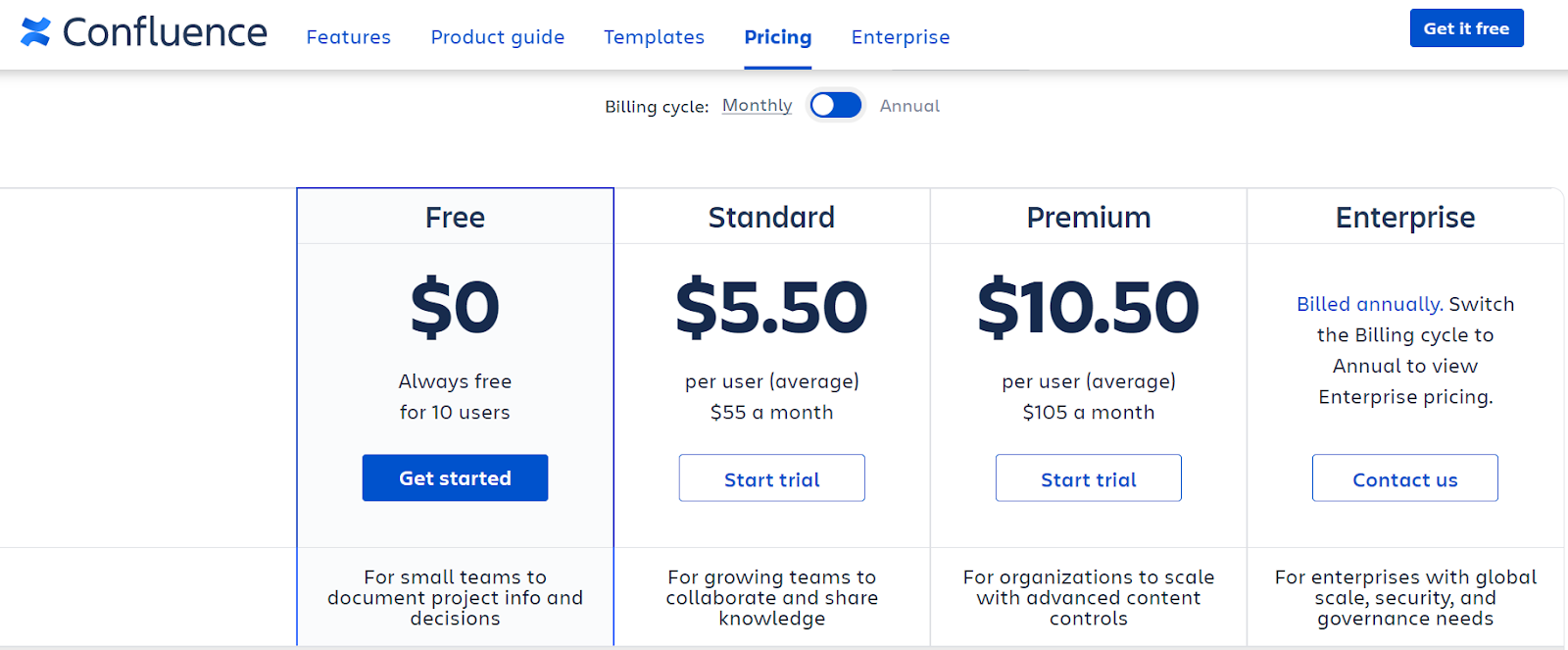Switch to Annual billing option
The height and width of the screenshot is (650, 1568).
[909, 106]
